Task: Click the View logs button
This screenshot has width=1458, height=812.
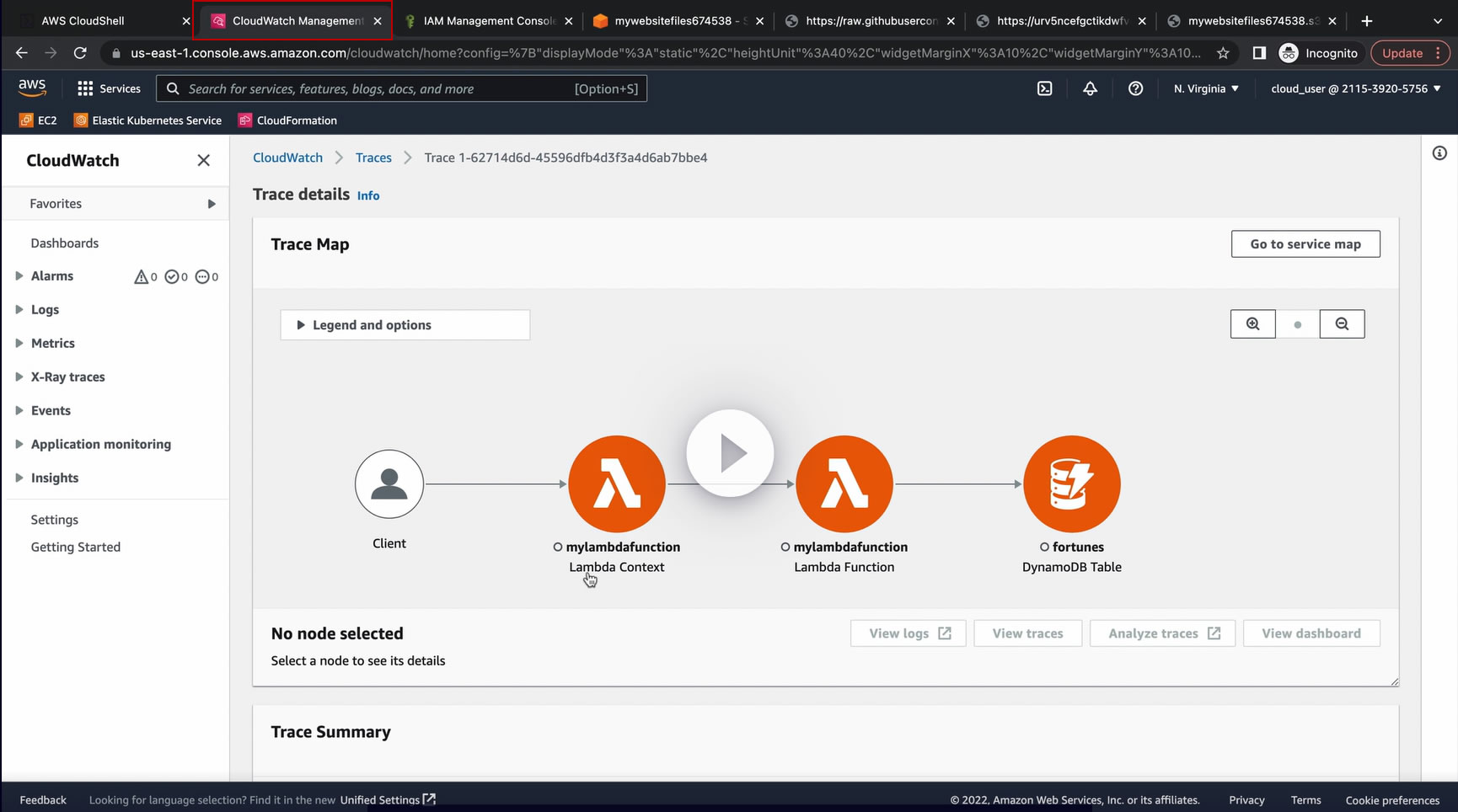Action: tap(909, 633)
